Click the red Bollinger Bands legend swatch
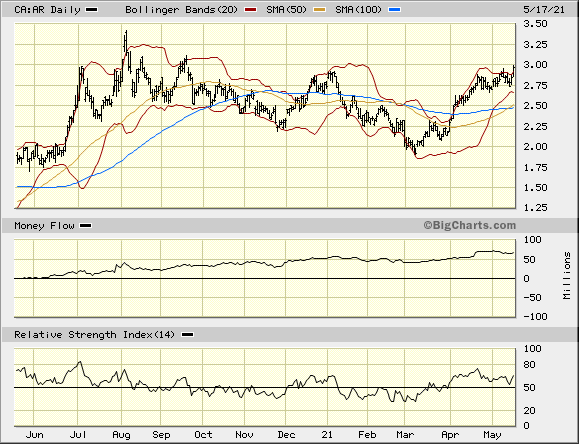Screen dimensions: 579x444 [250, 10]
